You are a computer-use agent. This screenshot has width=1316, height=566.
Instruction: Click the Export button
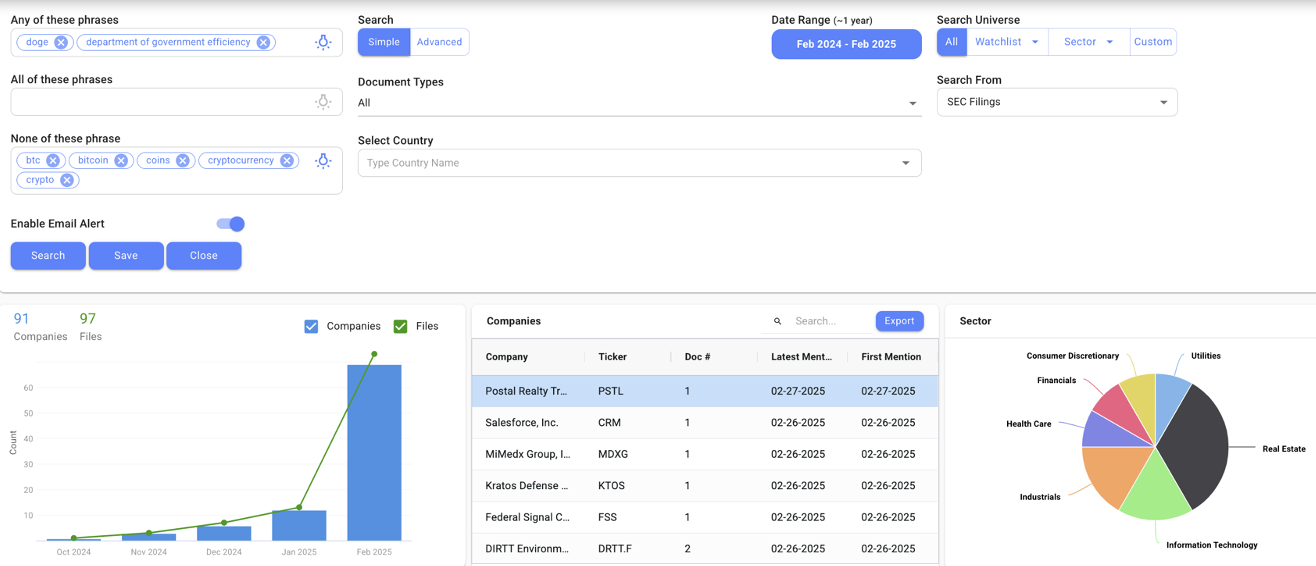tap(899, 321)
